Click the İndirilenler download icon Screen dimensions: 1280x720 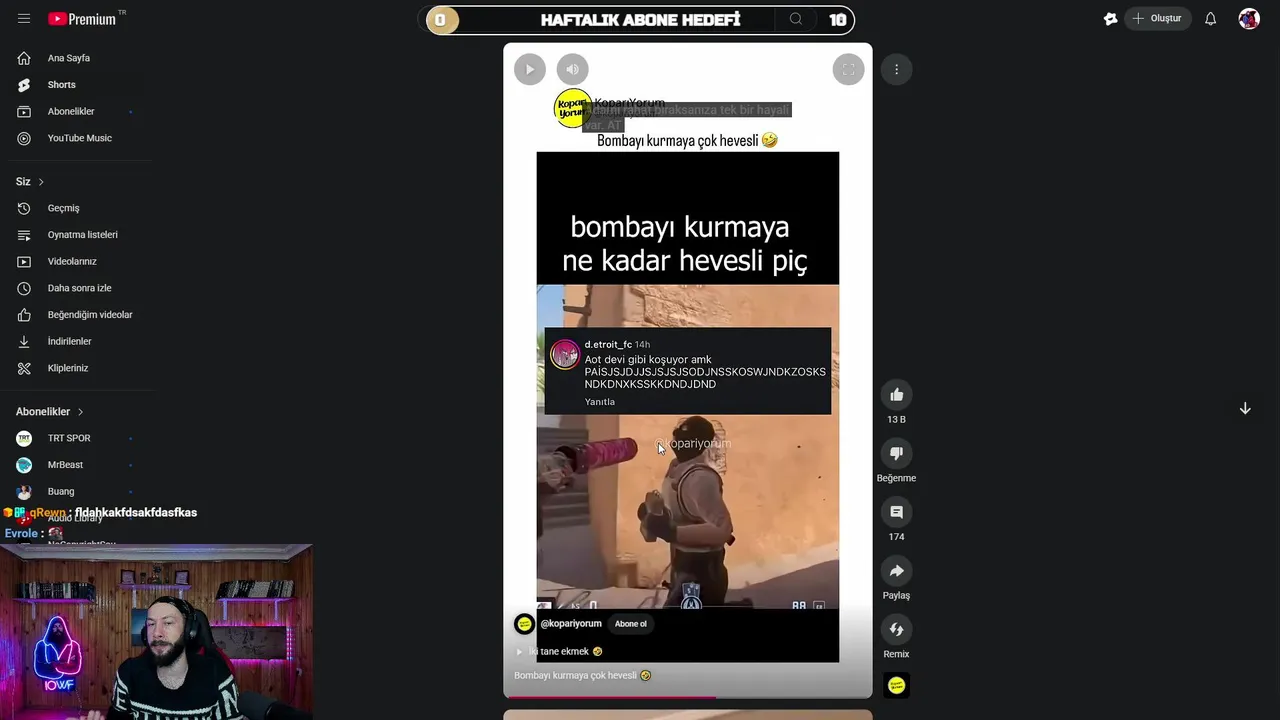[x=24, y=341]
